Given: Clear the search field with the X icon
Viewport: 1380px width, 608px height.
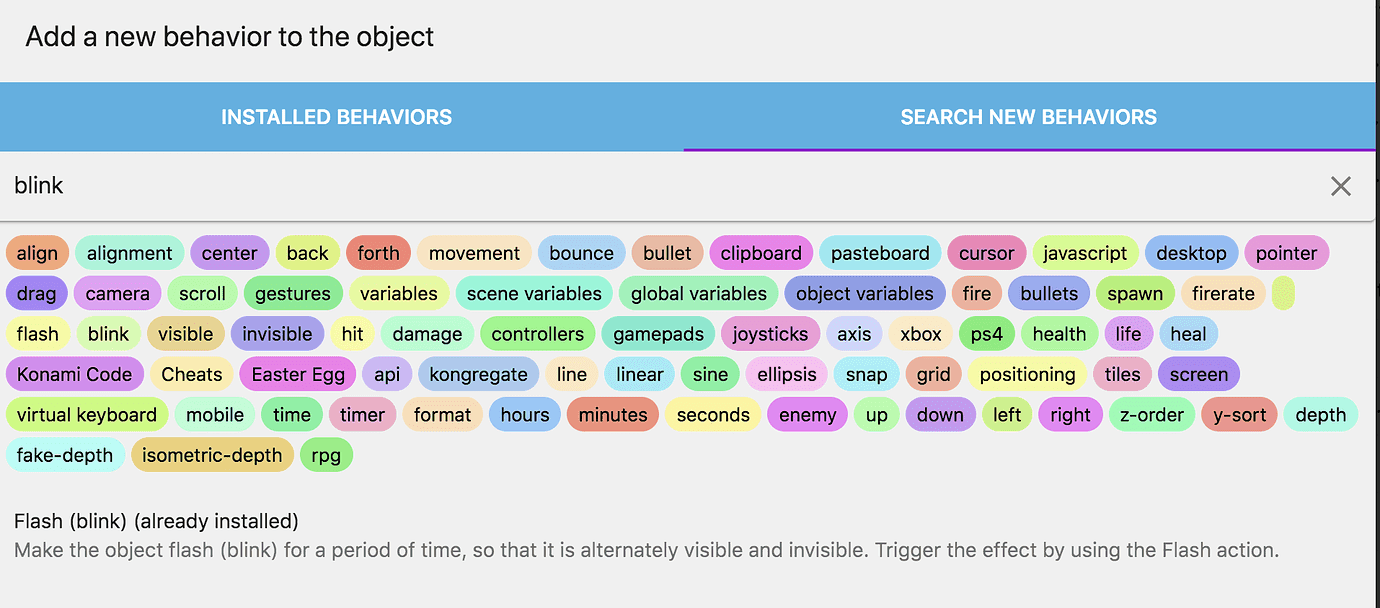Looking at the screenshot, I should pos(1340,186).
